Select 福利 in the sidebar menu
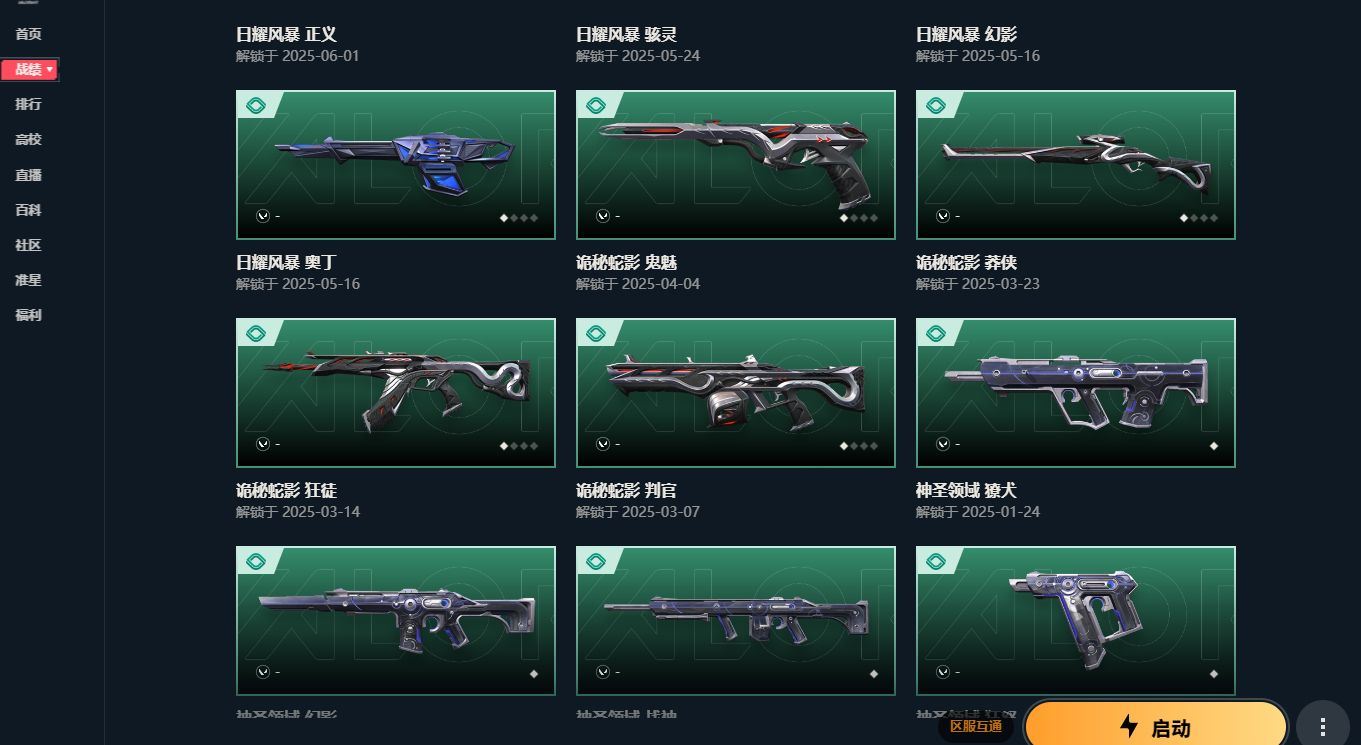Screen dimensions: 1361x745 click(x=28, y=315)
